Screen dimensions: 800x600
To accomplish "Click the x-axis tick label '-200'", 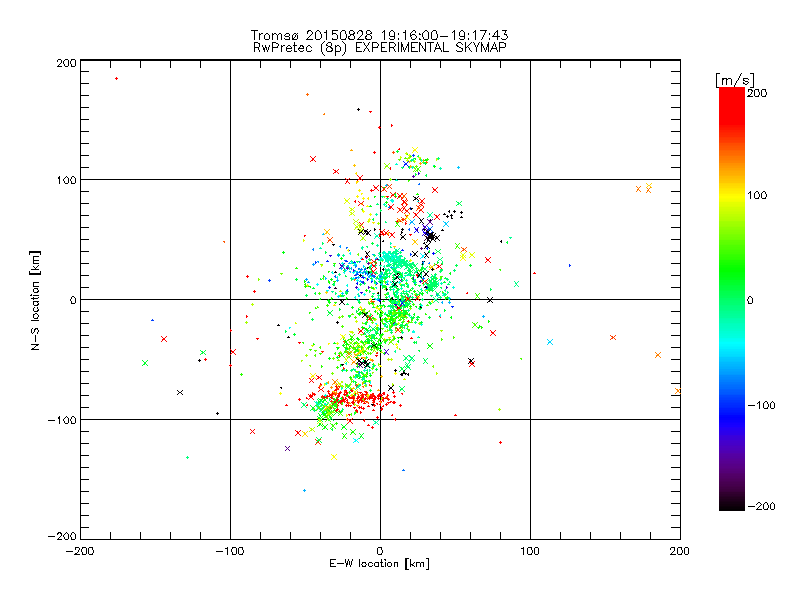I will point(80,552).
